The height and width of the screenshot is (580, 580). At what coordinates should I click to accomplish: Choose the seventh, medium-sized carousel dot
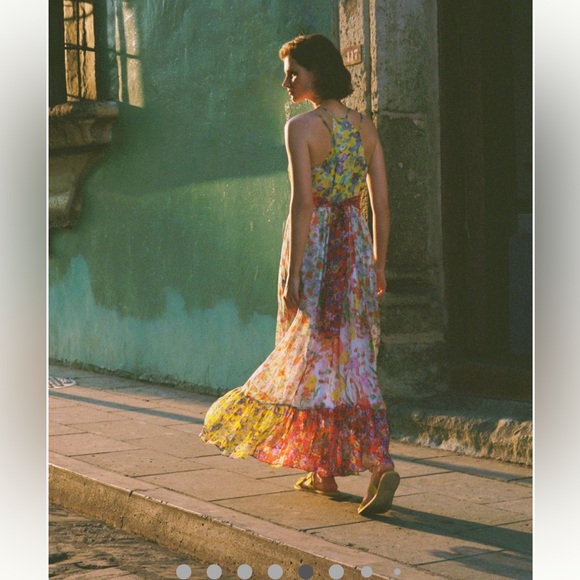[x=367, y=571]
